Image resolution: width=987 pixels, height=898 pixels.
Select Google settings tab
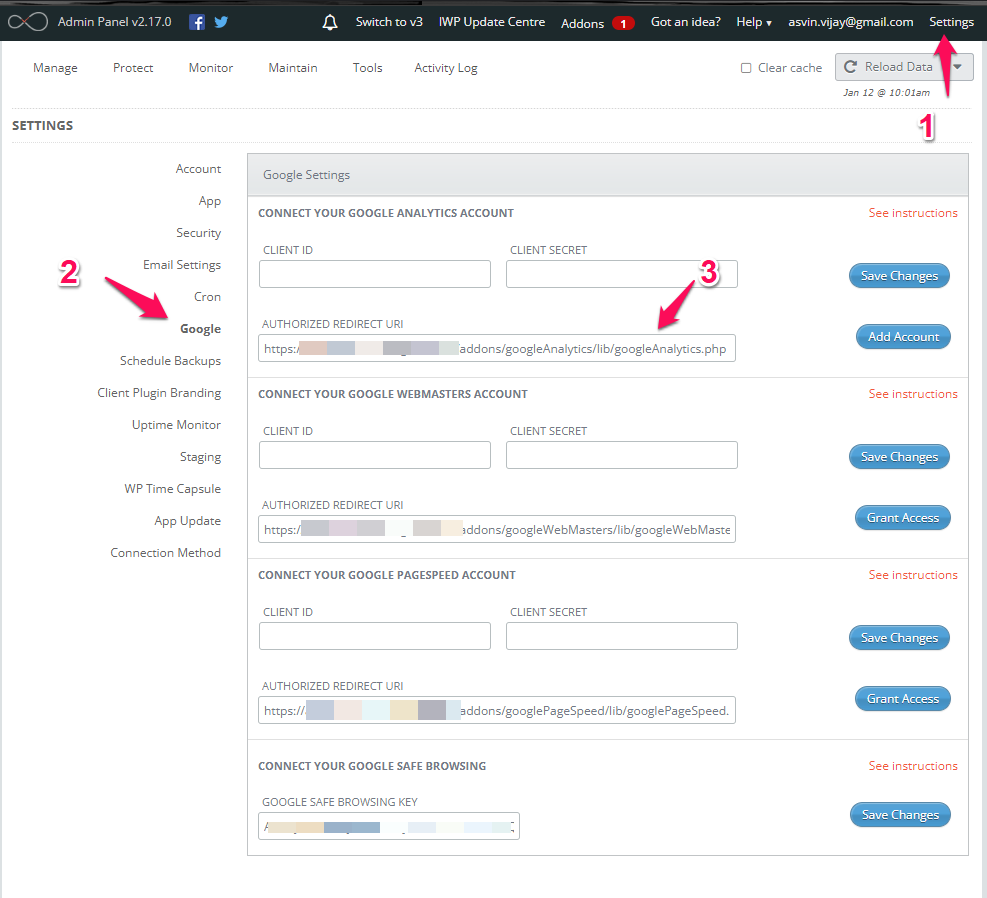[200, 329]
